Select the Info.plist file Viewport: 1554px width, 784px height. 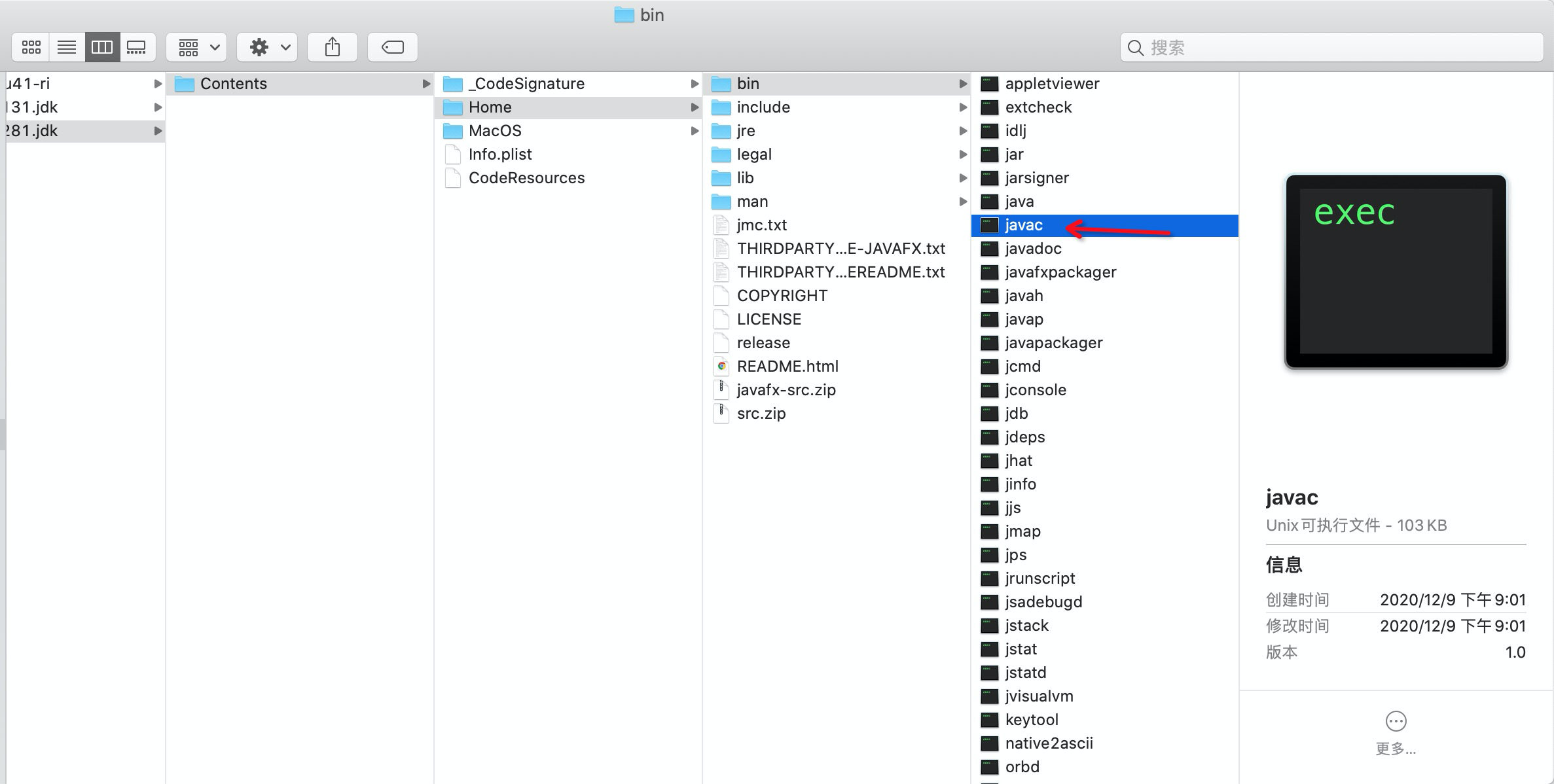[x=499, y=154]
